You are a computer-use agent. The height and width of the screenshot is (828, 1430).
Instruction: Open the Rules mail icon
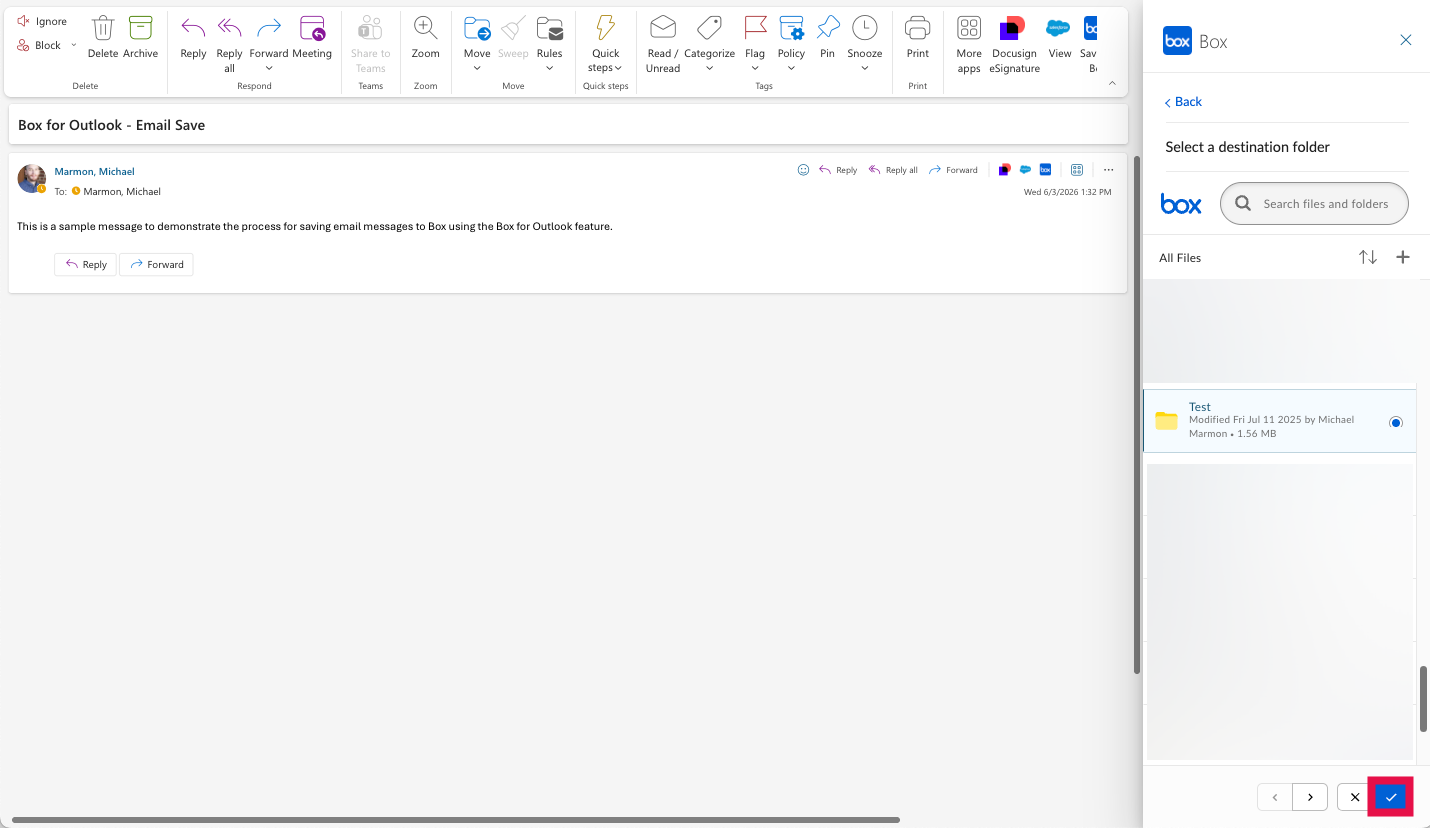[x=549, y=28]
